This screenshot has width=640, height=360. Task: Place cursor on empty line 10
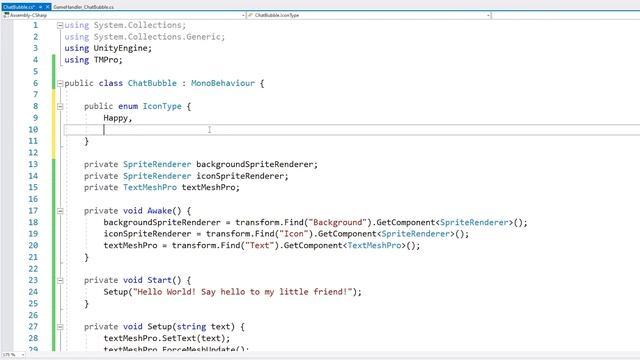(x=351, y=130)
